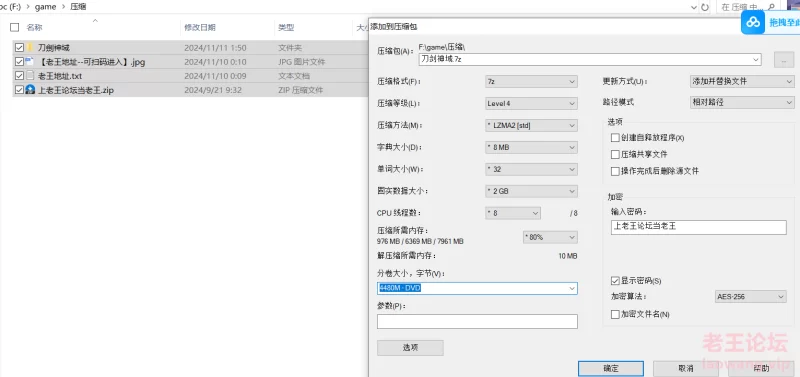800x377 pixels.
Task: Open the 压缩方法 LZMA2 dropdown
Action: click(x=532, y=125)
